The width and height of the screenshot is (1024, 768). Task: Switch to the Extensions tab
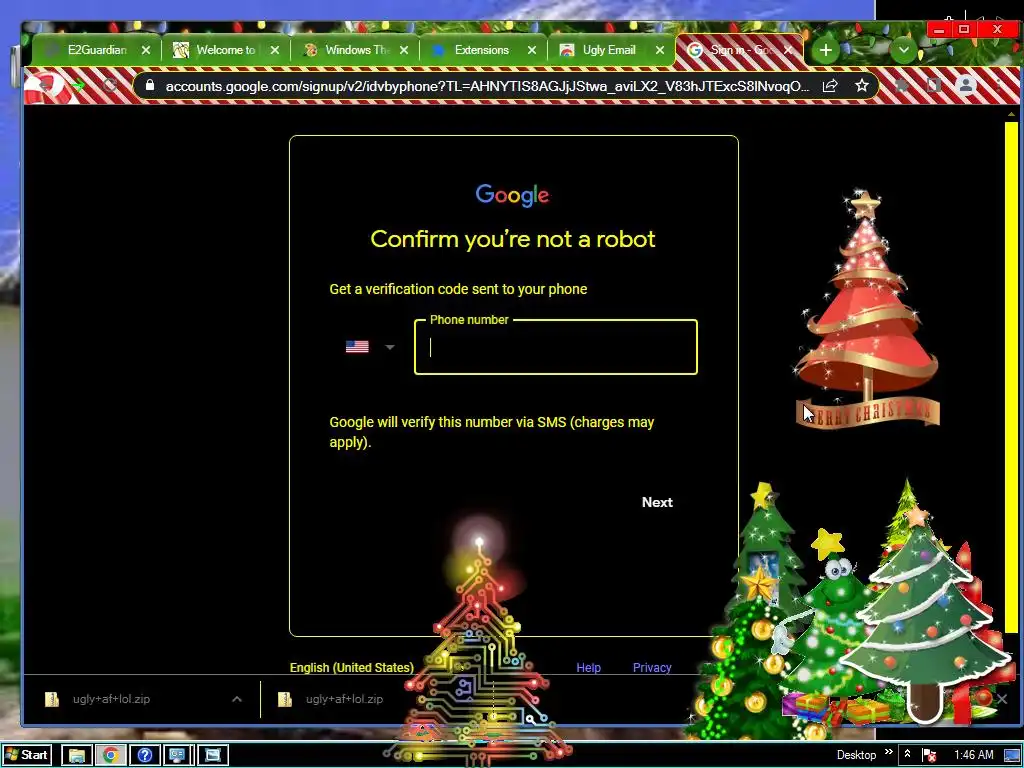pos(482,50)
